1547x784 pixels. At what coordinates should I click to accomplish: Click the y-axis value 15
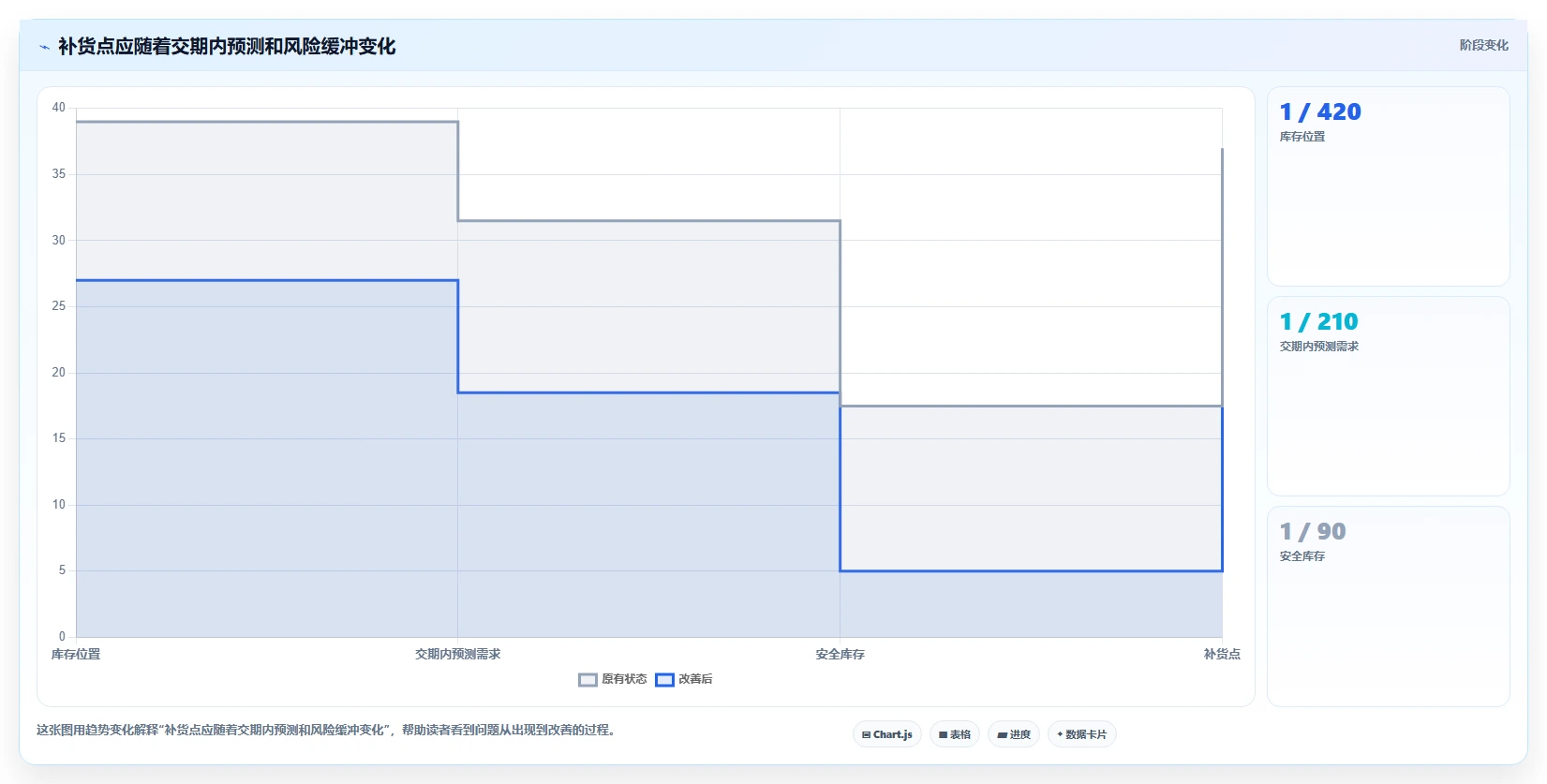click(x=59, y=438)
